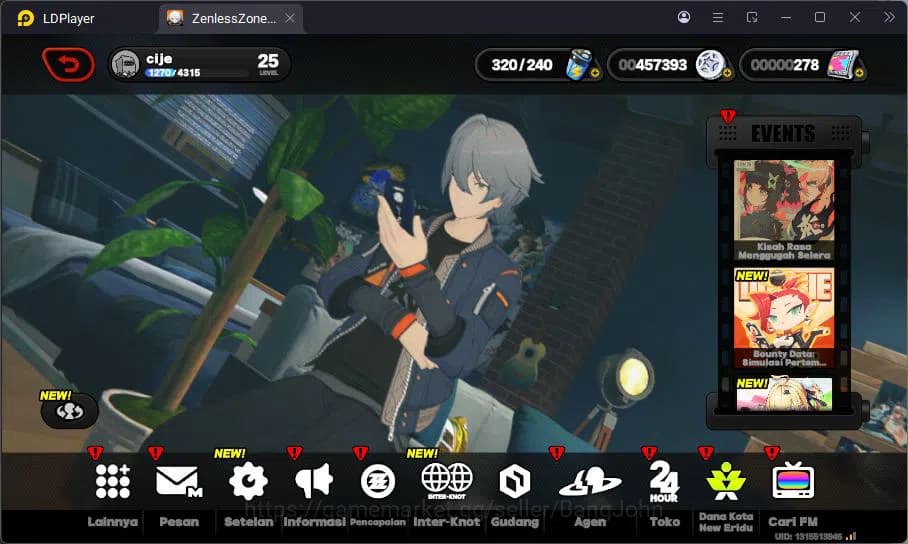
Task: Add Denny coins with plus icon
Action: click(x=727, y=73)
